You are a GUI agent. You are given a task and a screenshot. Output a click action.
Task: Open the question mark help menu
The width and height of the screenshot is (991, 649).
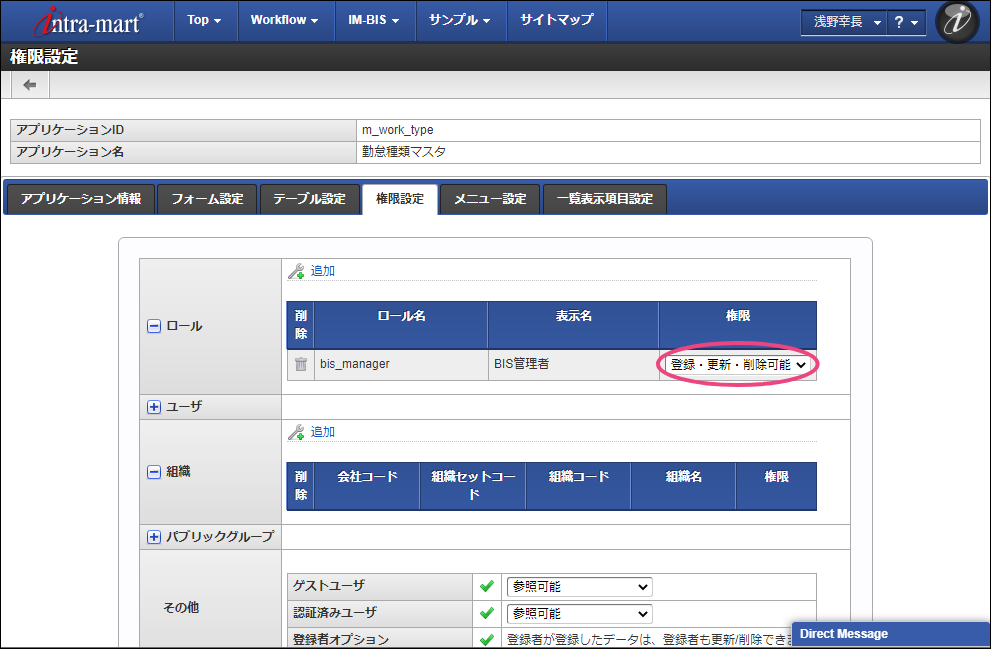coord(906,22)
